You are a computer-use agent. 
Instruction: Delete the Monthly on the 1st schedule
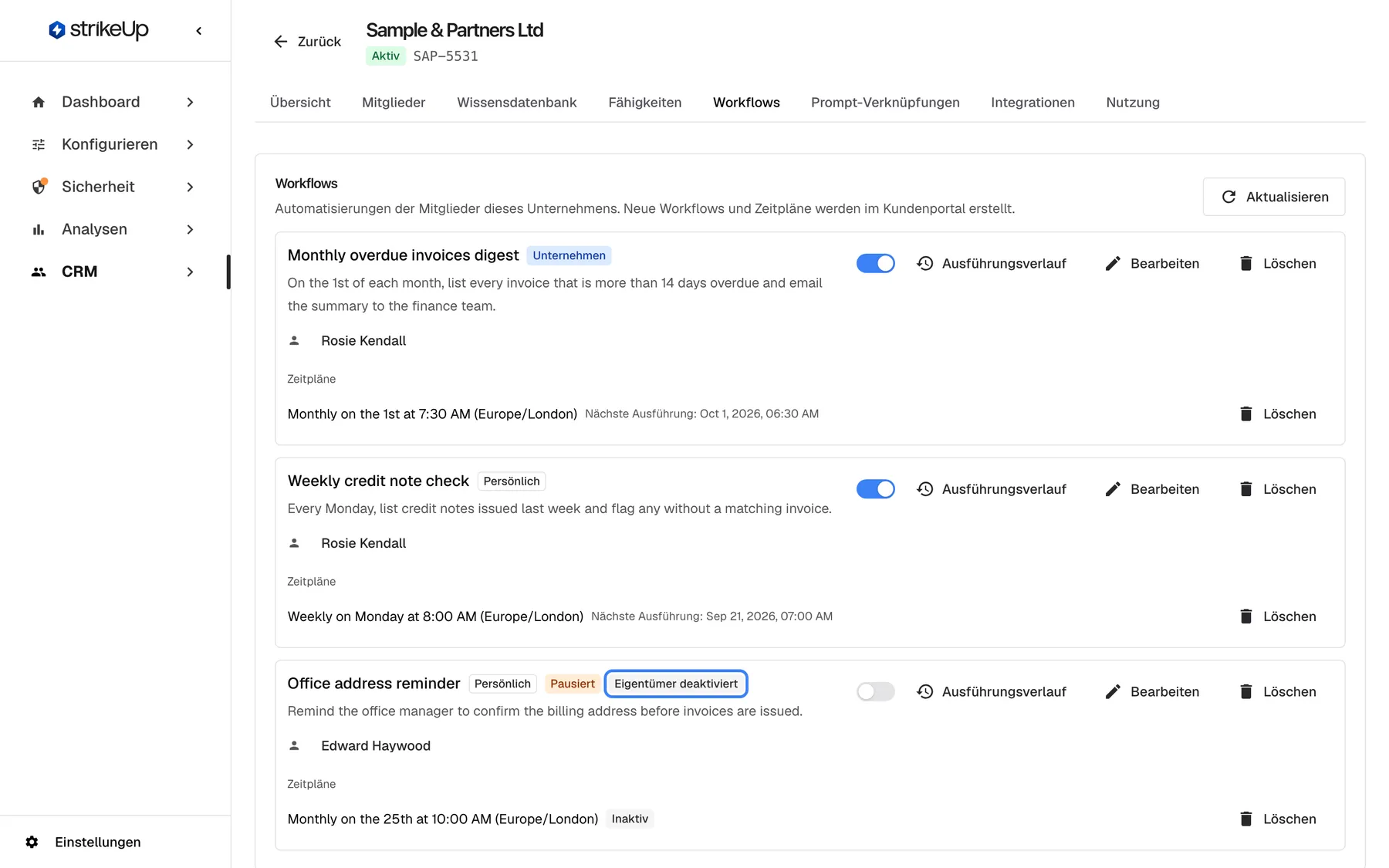pyautogui.click(x=1278, y=414)
